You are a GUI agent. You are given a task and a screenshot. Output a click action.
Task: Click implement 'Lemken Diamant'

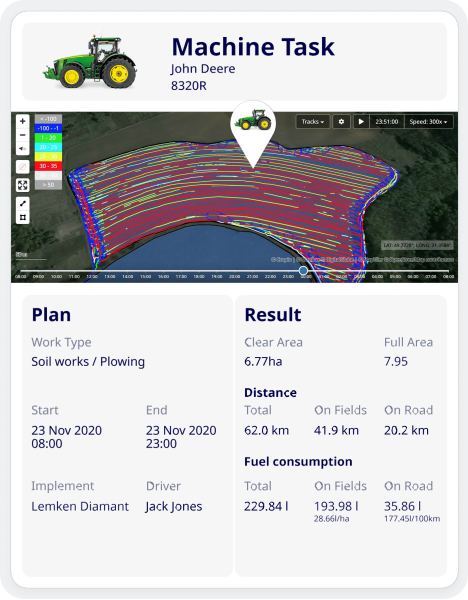pos(80,507)
